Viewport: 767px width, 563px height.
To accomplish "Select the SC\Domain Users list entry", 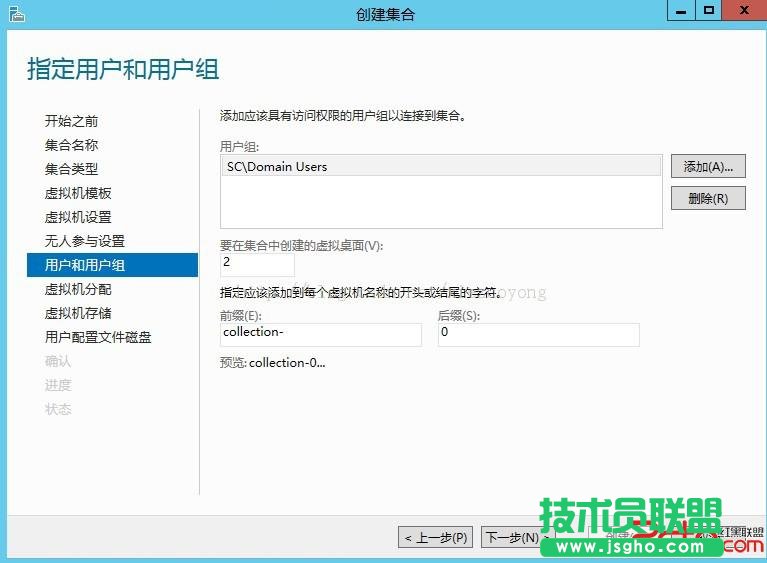I will tap(441, 166).
